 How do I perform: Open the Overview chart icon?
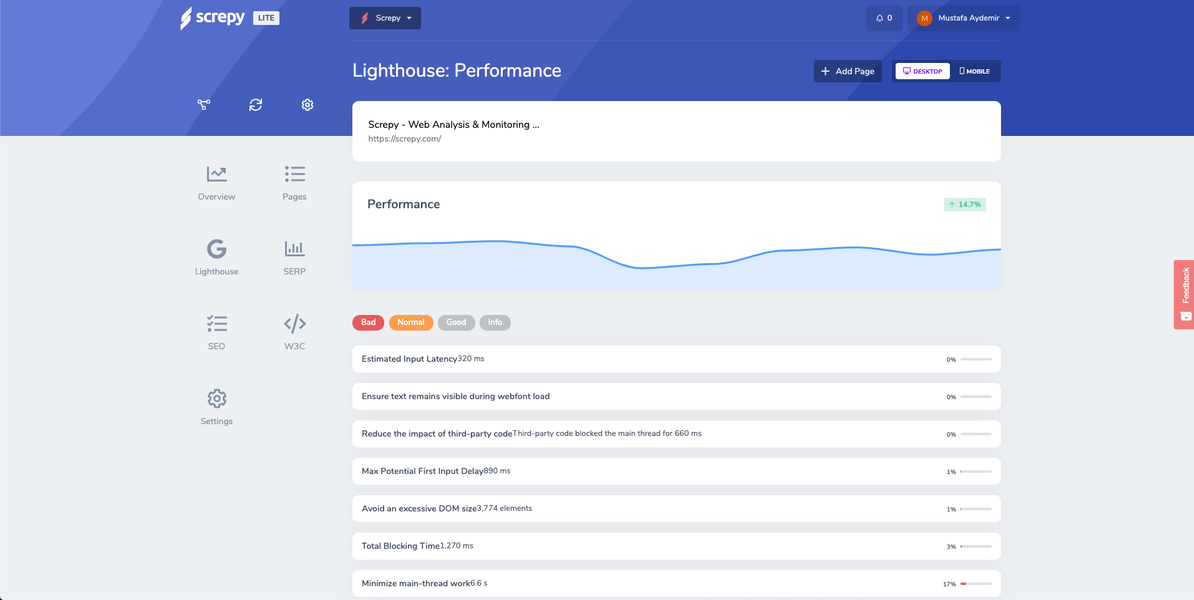pyautogui.click(x=216, y=174)
